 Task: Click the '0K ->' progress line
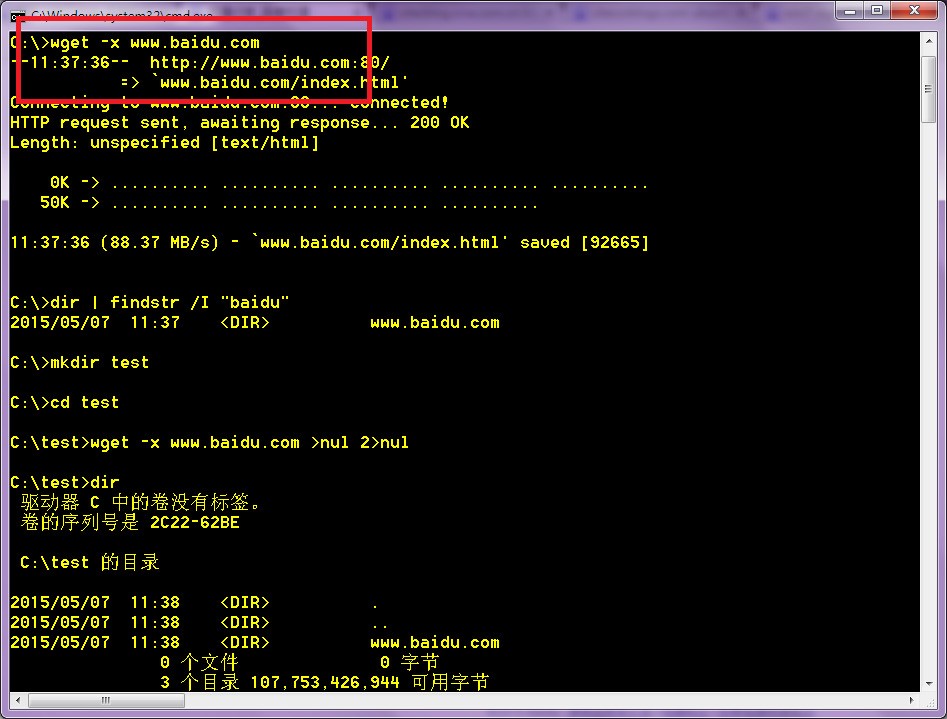[x=349, y=183]
